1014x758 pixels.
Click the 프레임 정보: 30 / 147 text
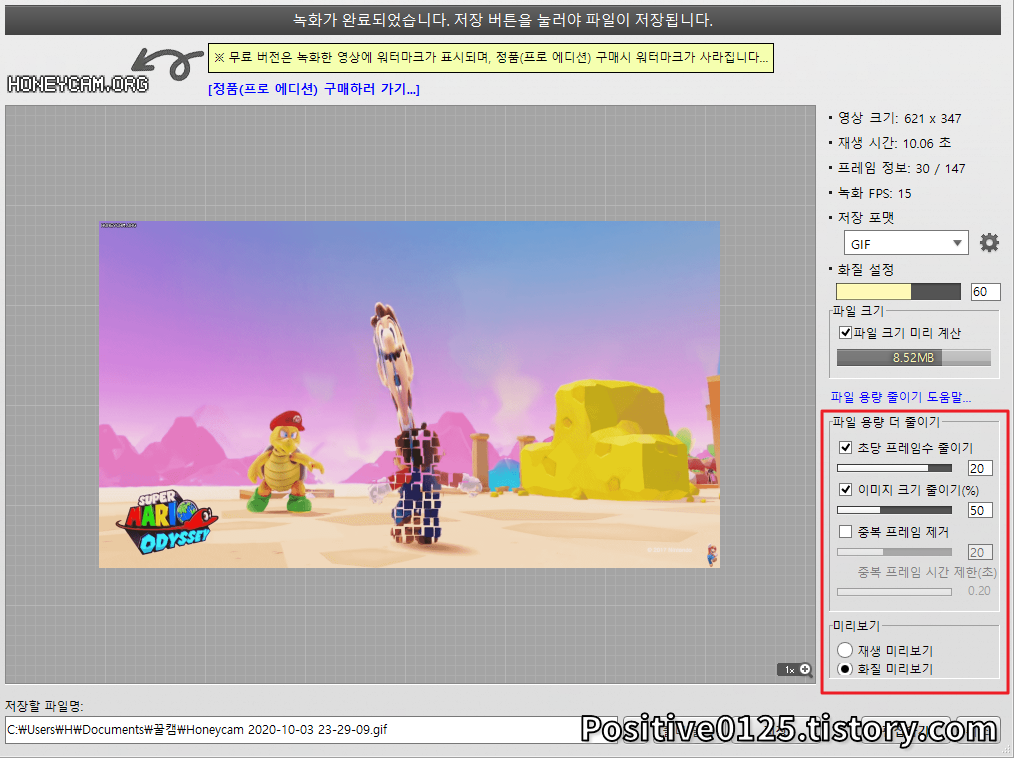[x=901, y=168]
